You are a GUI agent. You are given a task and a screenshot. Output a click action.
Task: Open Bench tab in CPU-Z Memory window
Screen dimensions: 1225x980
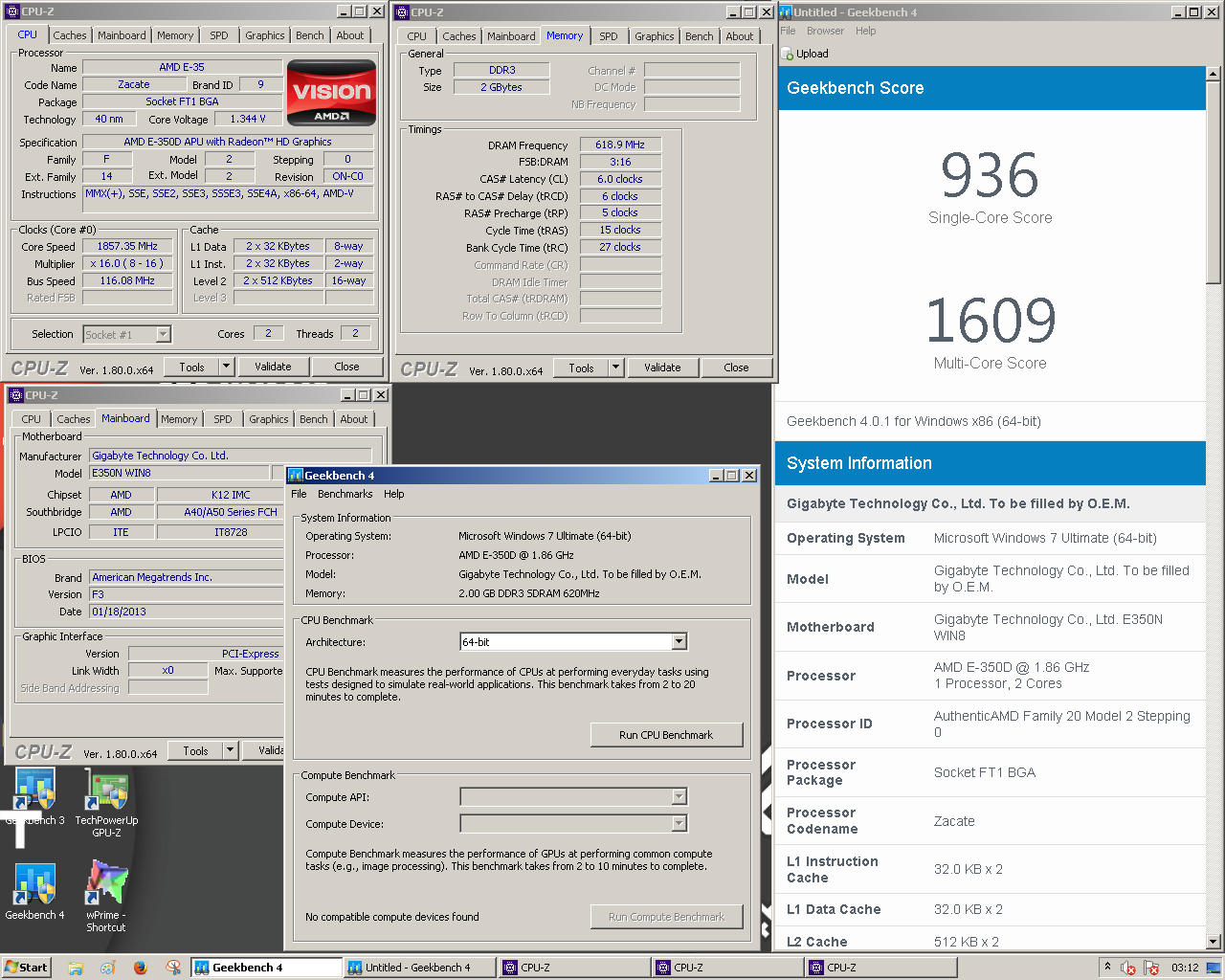(x=700, y=36)
